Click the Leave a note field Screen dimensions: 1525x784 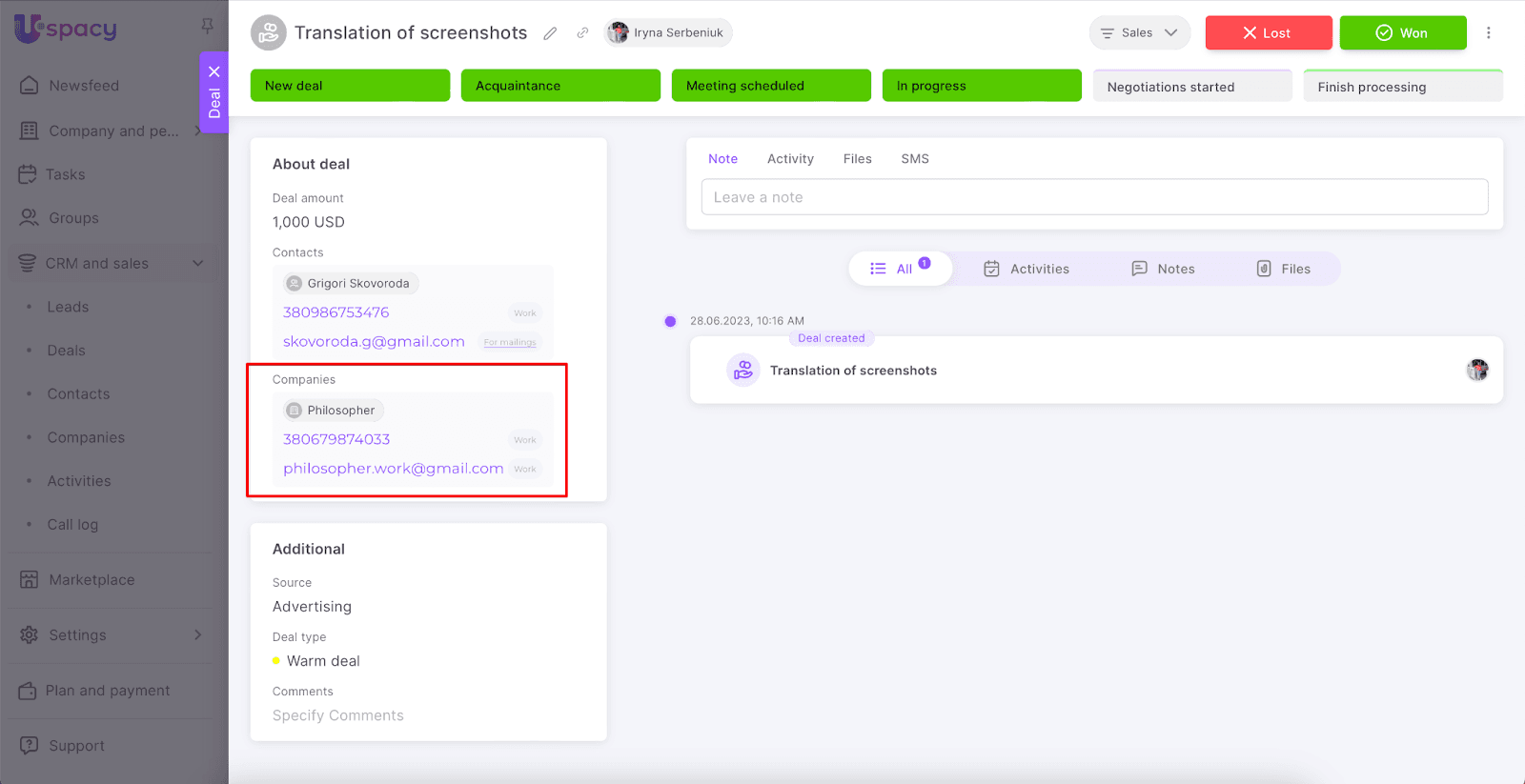point(1094,197)
